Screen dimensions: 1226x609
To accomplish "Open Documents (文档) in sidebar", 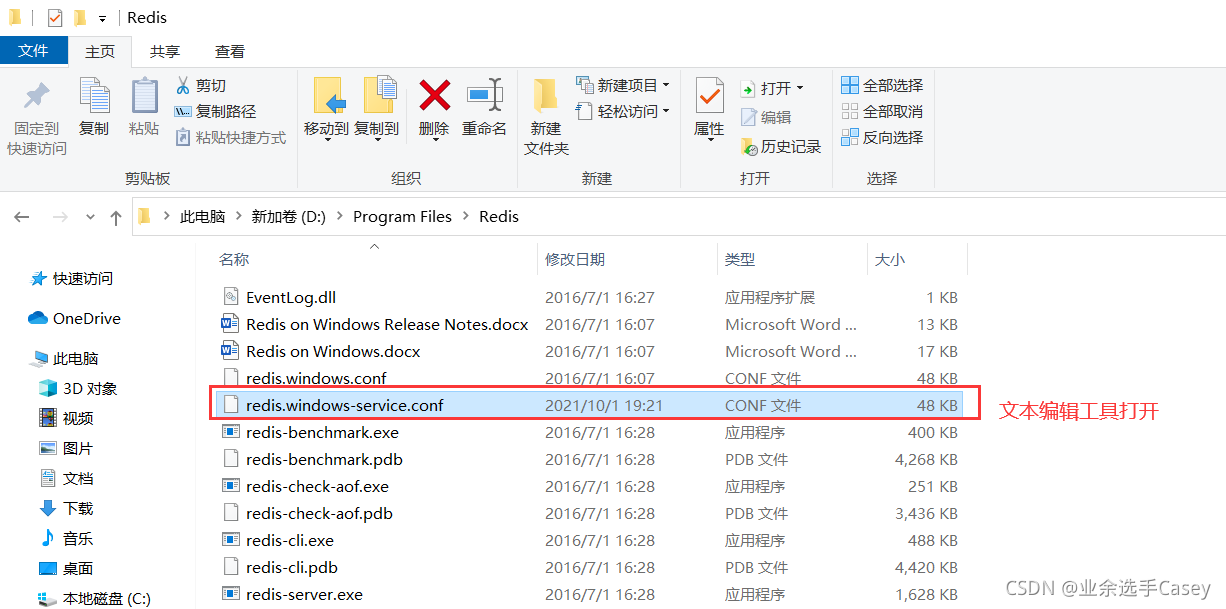I will click(66, 478).
